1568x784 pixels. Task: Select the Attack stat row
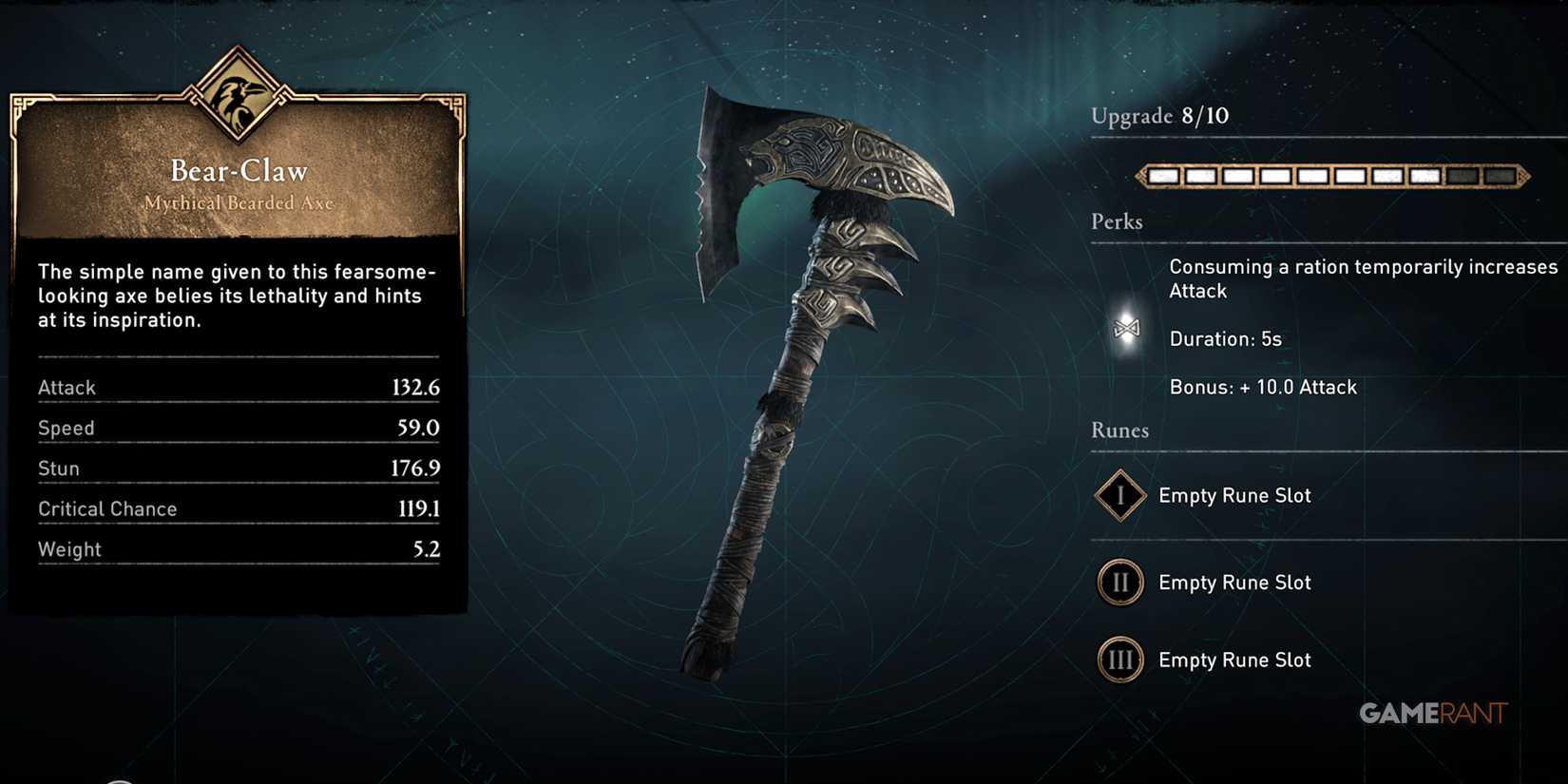pyautogui.click(x=239, y=387)
